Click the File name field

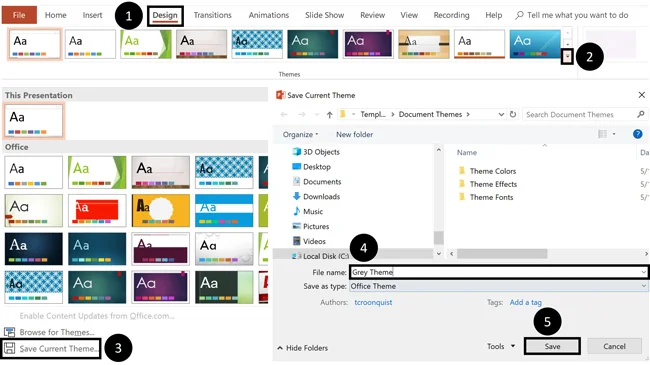pos(498,272)
